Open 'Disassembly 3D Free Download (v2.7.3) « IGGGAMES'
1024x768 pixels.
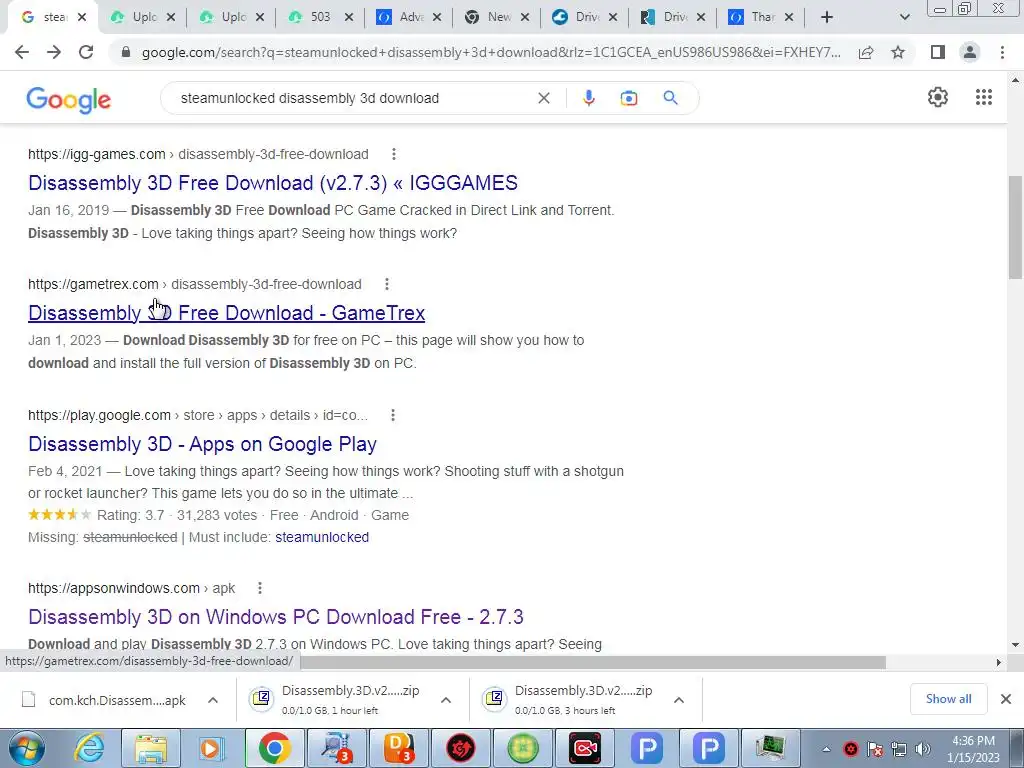(x=273, y=183)
